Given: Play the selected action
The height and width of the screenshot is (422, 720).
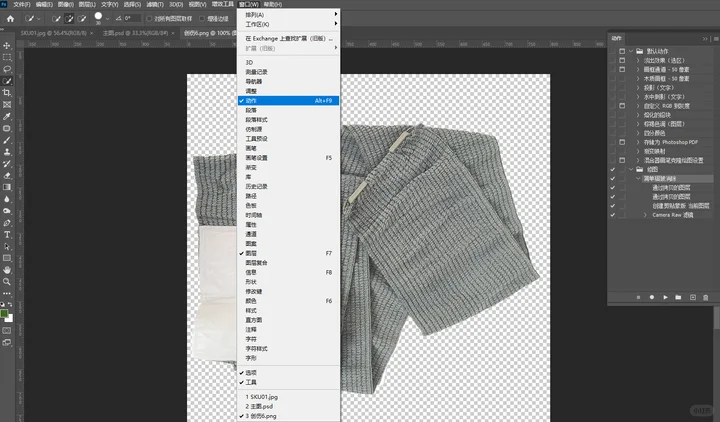Looking at the screenshot, I should point(665,298).
